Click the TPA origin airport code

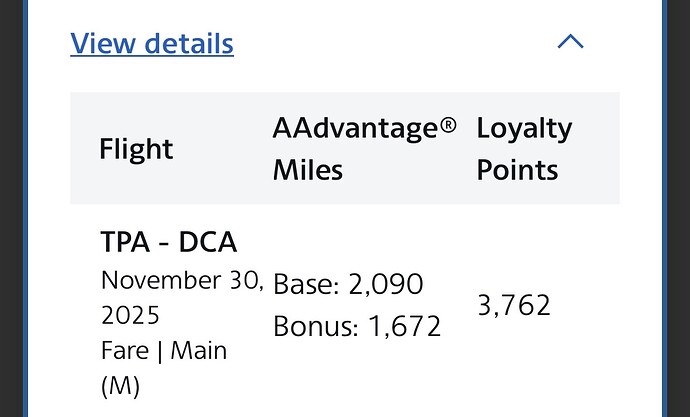124,243
